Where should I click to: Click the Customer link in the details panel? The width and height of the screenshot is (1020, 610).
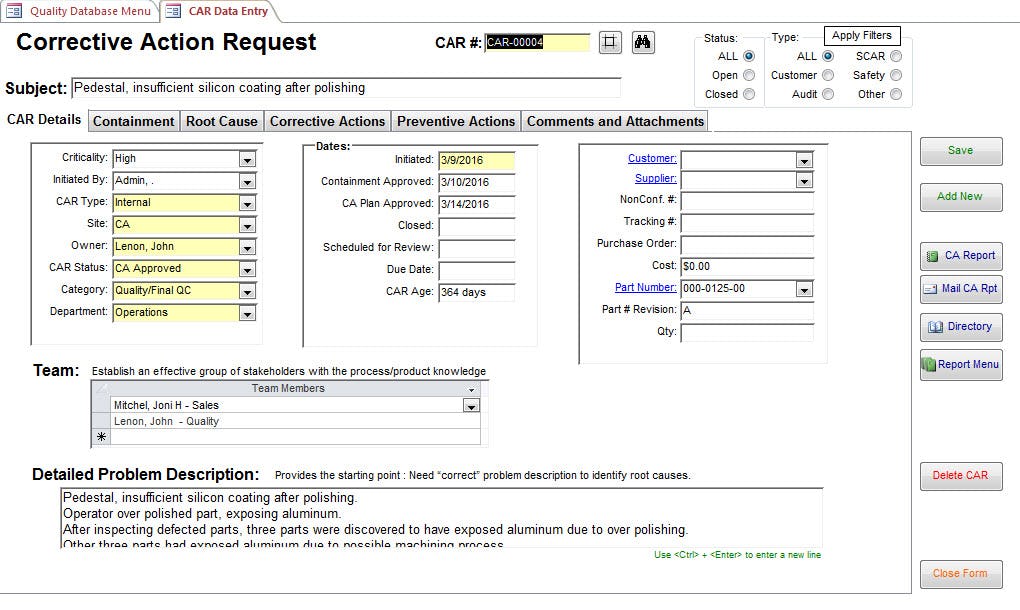(653, 157)
